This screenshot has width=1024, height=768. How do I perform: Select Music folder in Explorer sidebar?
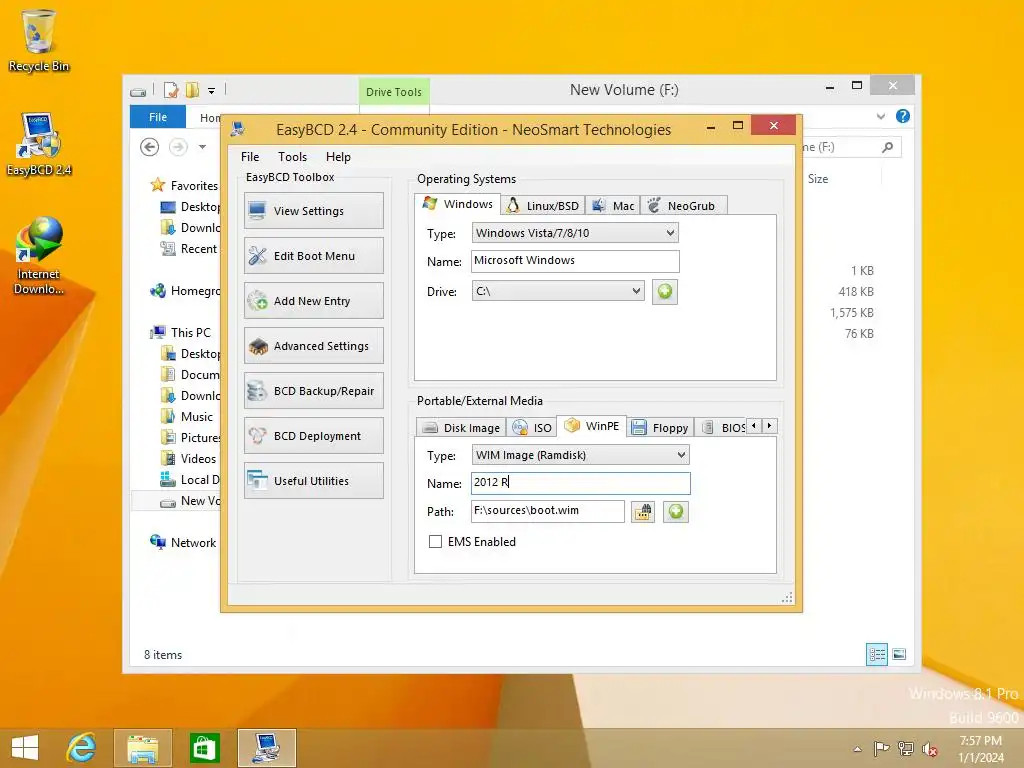click(x=197, y=417)
